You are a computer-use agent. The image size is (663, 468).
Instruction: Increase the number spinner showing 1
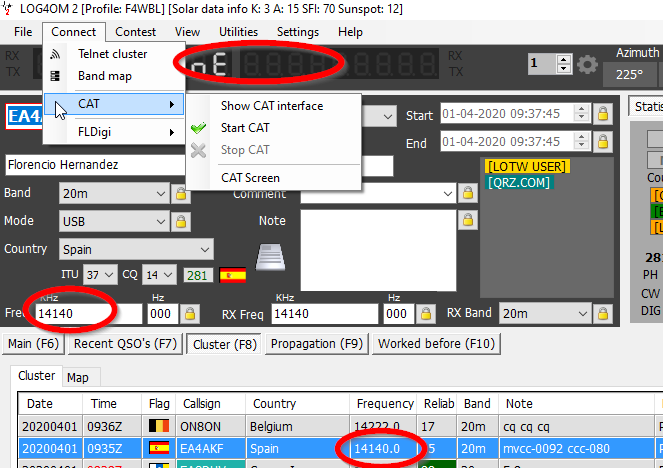click(x=563, y=60)
